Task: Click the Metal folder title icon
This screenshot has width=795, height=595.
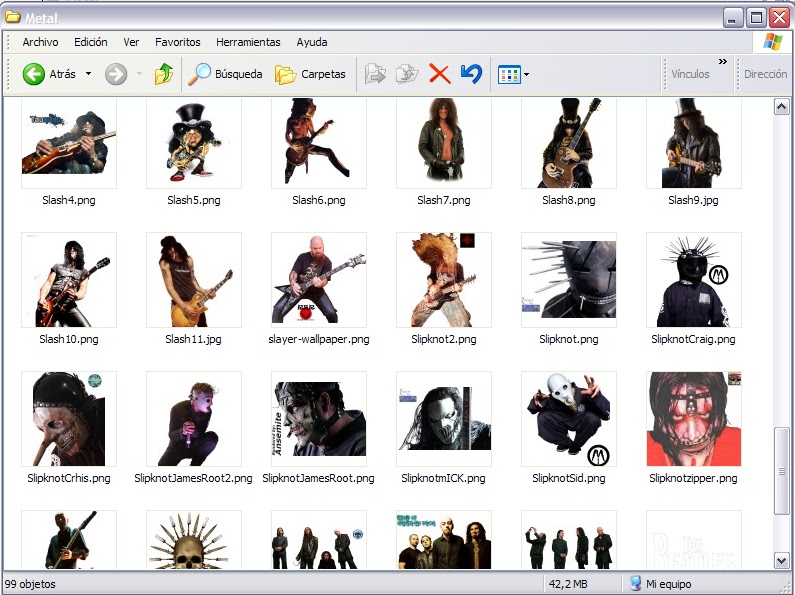Action: point(12,17)
